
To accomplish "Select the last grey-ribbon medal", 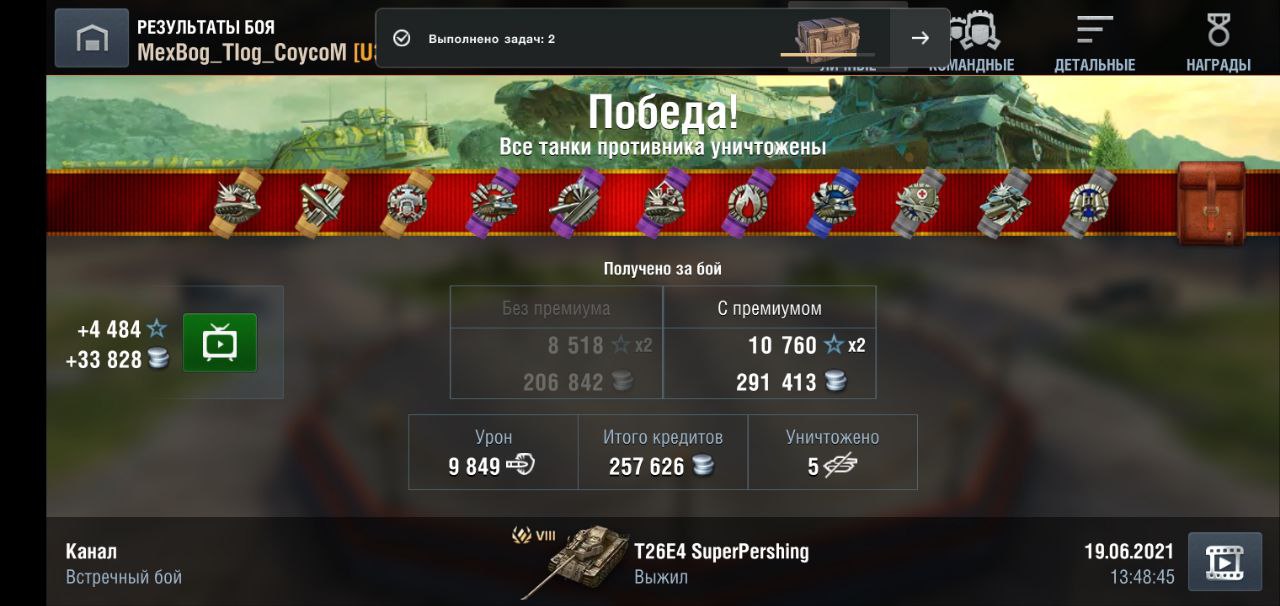I will click(1090, 203).
